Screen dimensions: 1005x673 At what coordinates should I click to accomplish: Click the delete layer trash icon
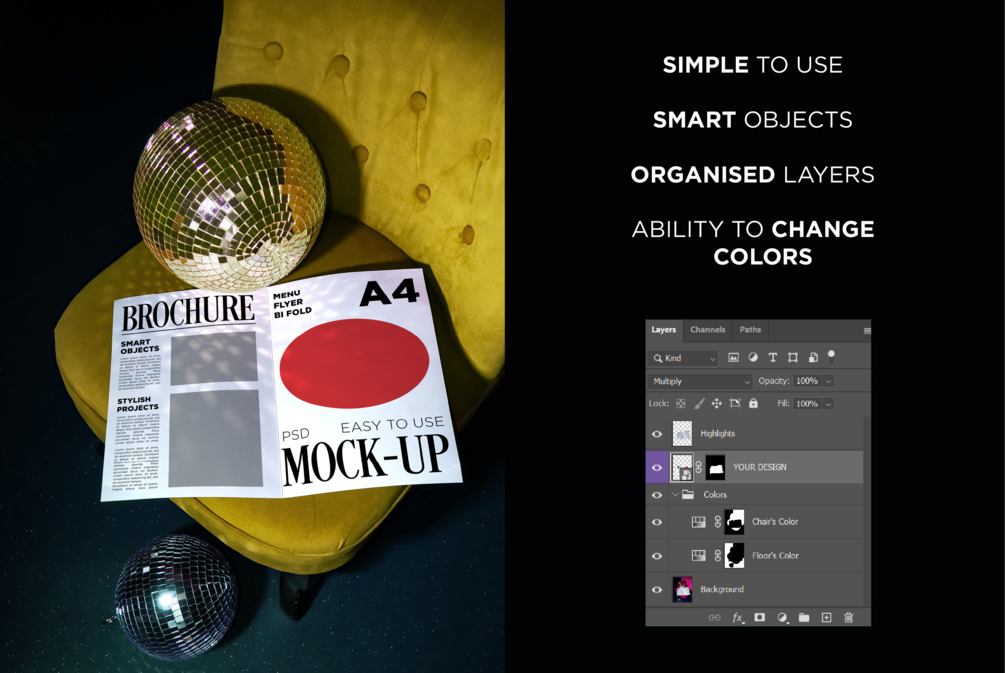click(849, 617)
